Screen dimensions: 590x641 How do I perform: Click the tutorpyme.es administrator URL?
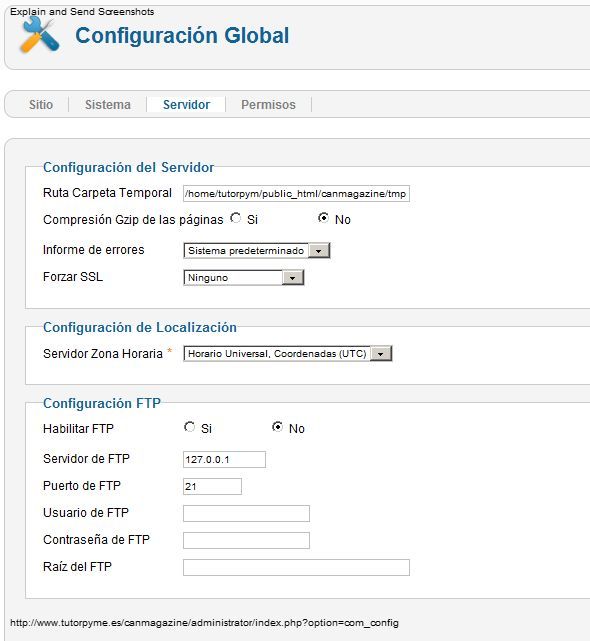[204, 623]
